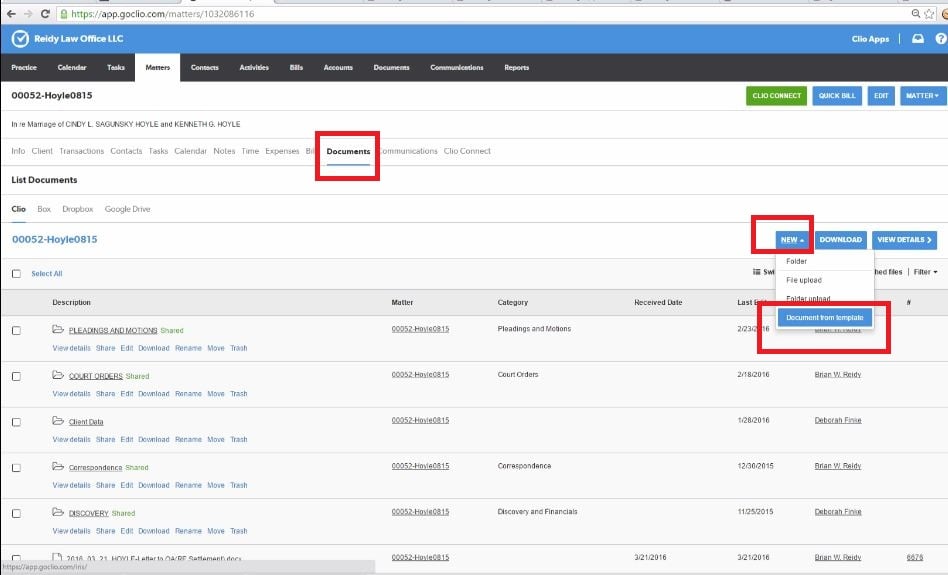Open the inbox tray icon in header
This screenshot has height=575, width=948.
[x=918, y=39]
